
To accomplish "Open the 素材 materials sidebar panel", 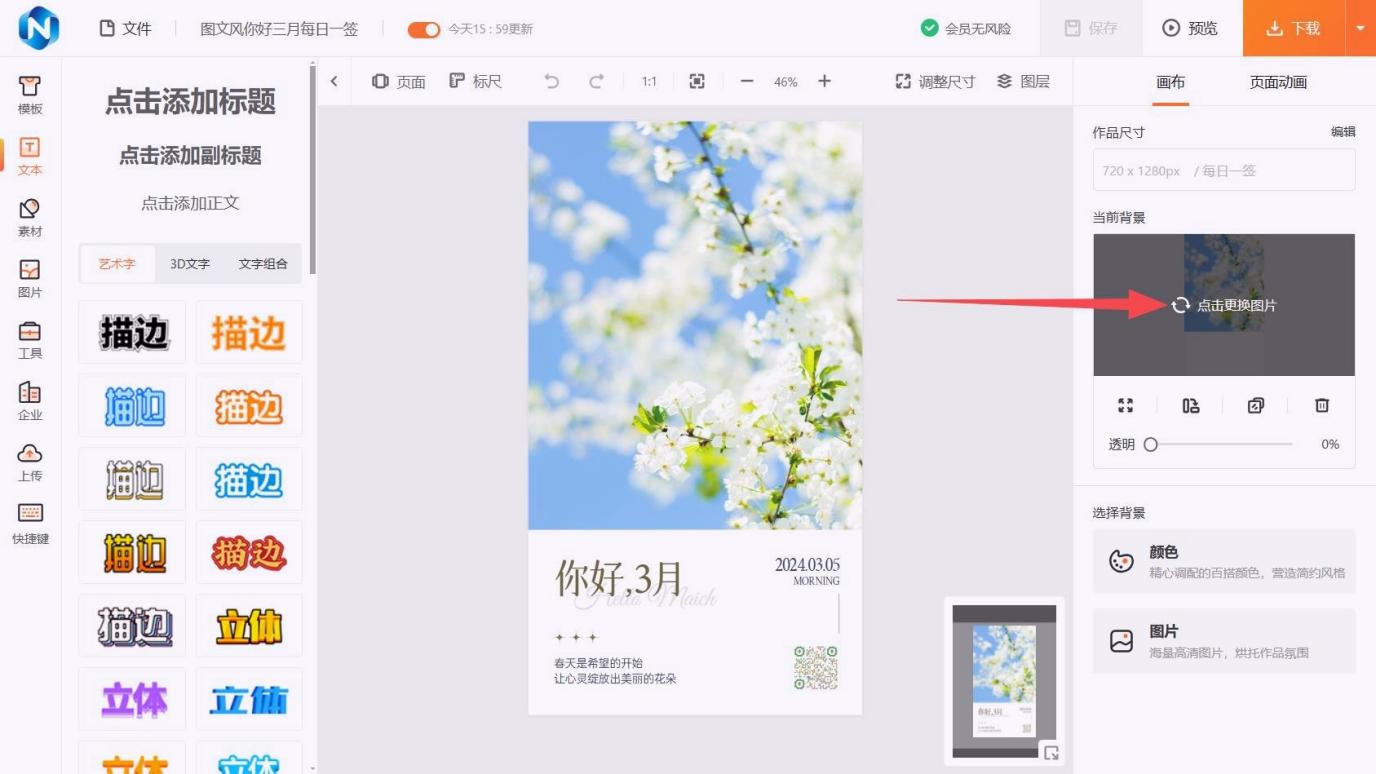I will pyautogui.click(x=30, y=217).
